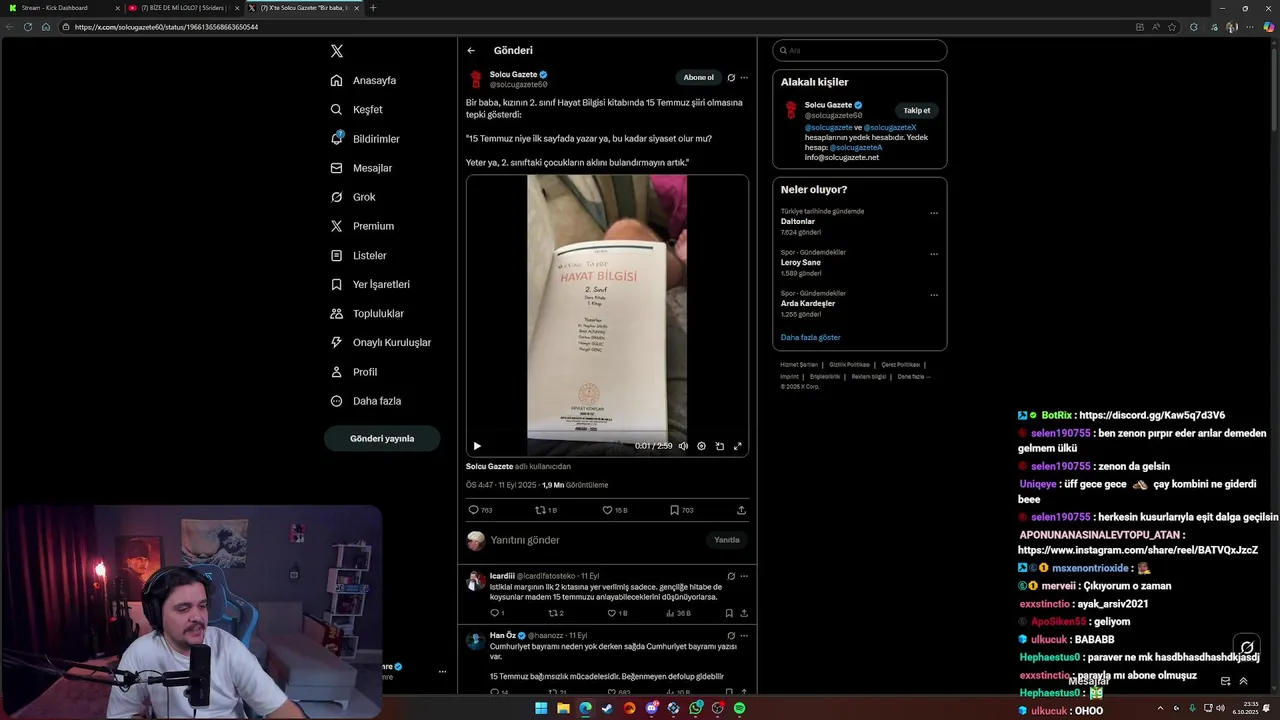Open the X logo home link
The width and height of the screenshot is (1280, 720).
pos(336,51)
